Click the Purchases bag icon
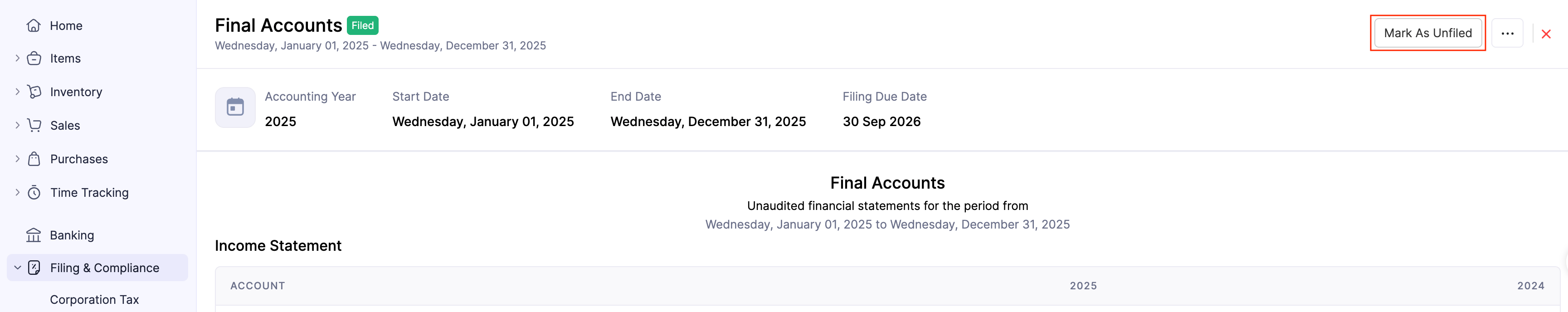The image size is (1568, 312). (34, 159)
